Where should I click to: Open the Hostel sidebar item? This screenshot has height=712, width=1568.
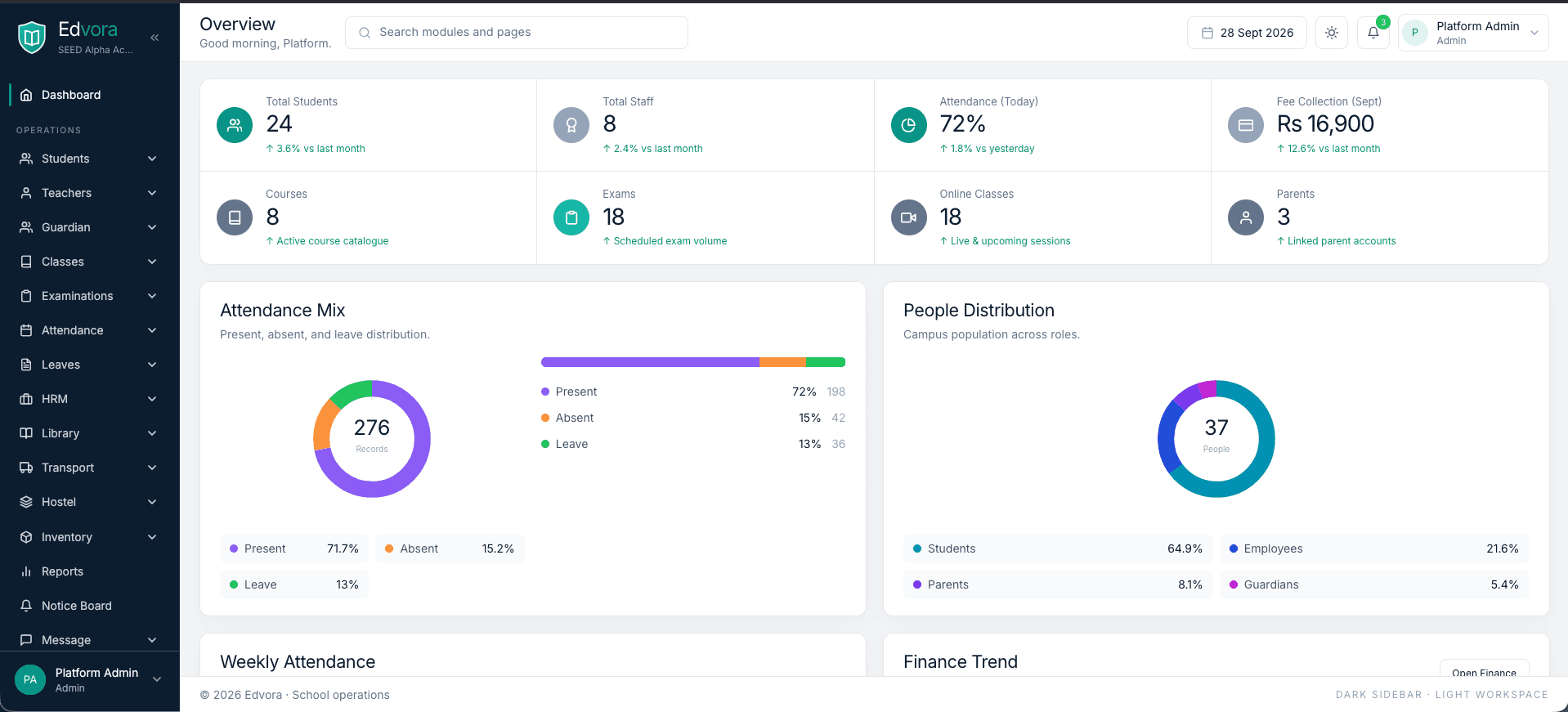coord(89,502)
